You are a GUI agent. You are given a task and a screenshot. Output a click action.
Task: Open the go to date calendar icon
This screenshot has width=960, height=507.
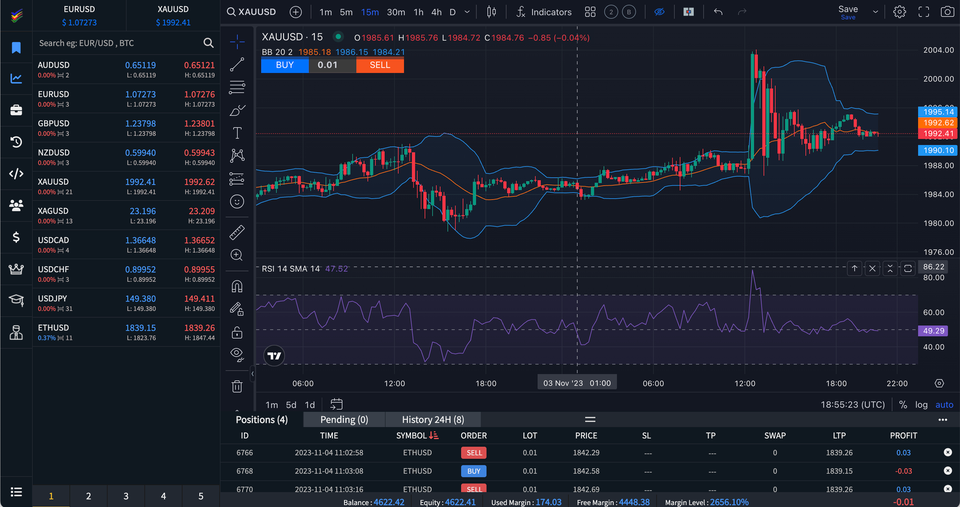336,404
